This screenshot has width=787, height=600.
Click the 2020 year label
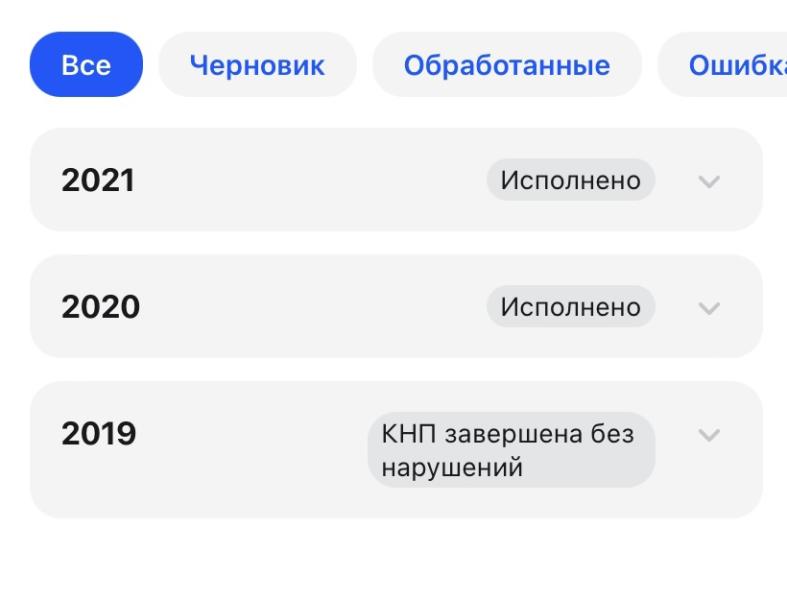tap(100, 306)
